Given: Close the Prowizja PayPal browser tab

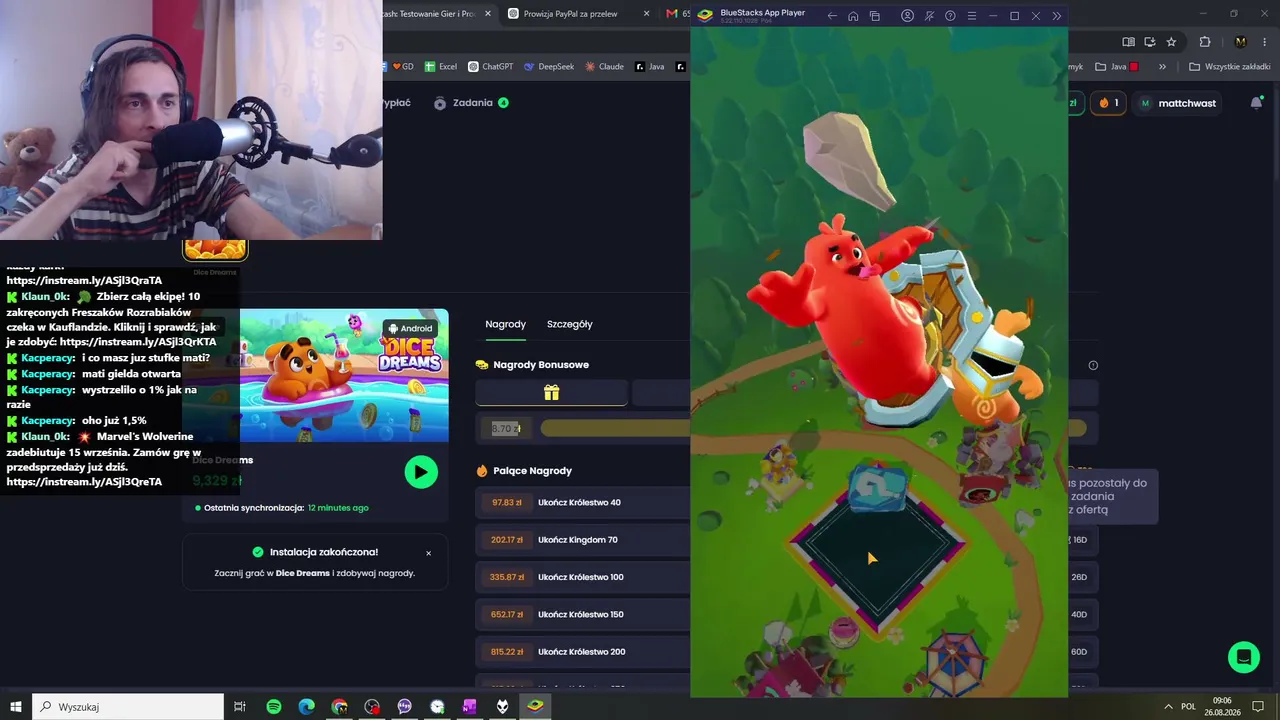Looking at the screenshot, I should pyautogui.click(x=647, y=14).
